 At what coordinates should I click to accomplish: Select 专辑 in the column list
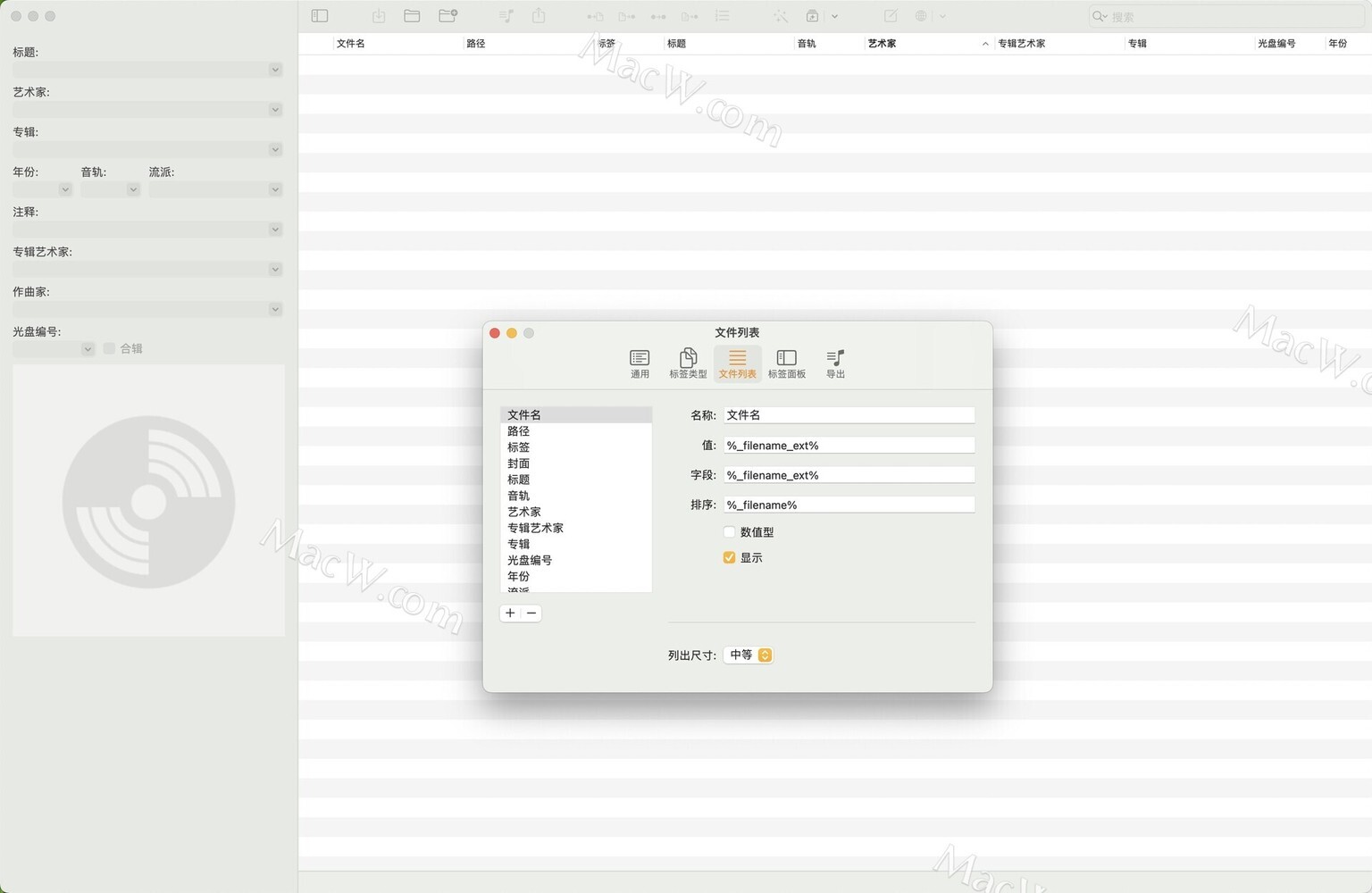(x=576, y=544)
